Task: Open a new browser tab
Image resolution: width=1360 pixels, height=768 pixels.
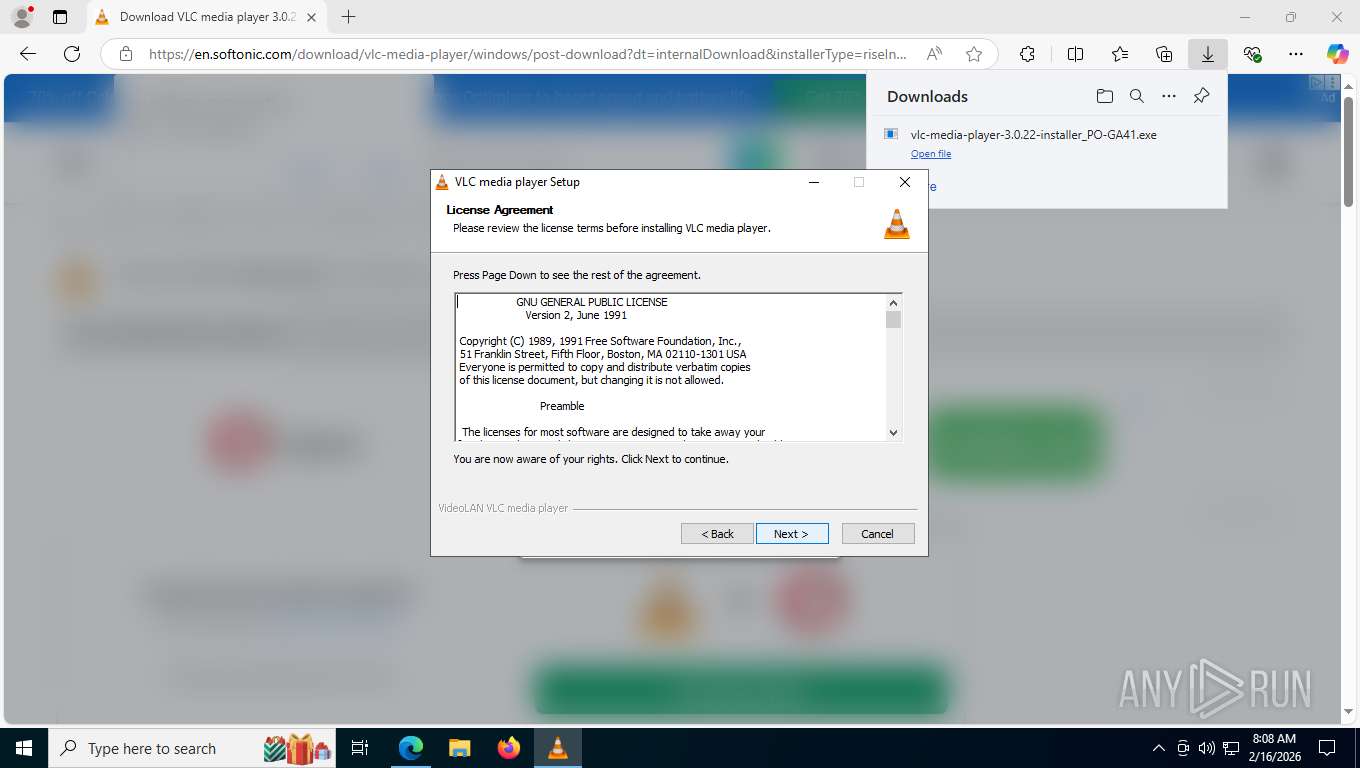Action: click(348, 17)
